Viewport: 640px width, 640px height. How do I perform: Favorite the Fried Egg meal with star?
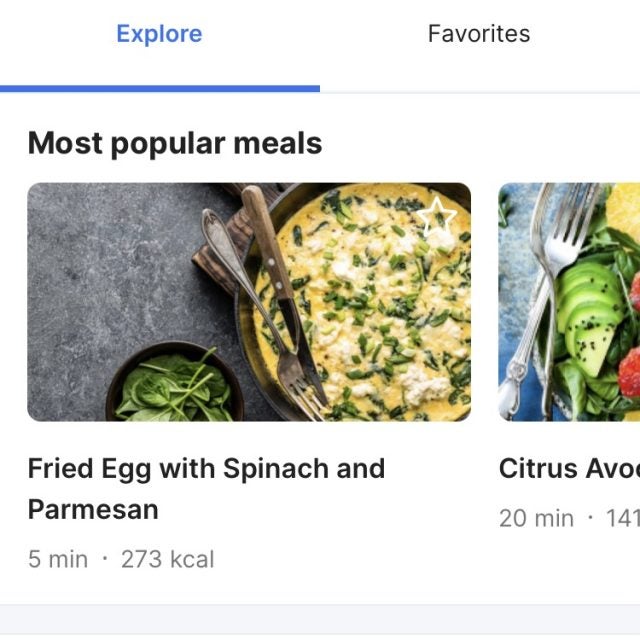437,217
